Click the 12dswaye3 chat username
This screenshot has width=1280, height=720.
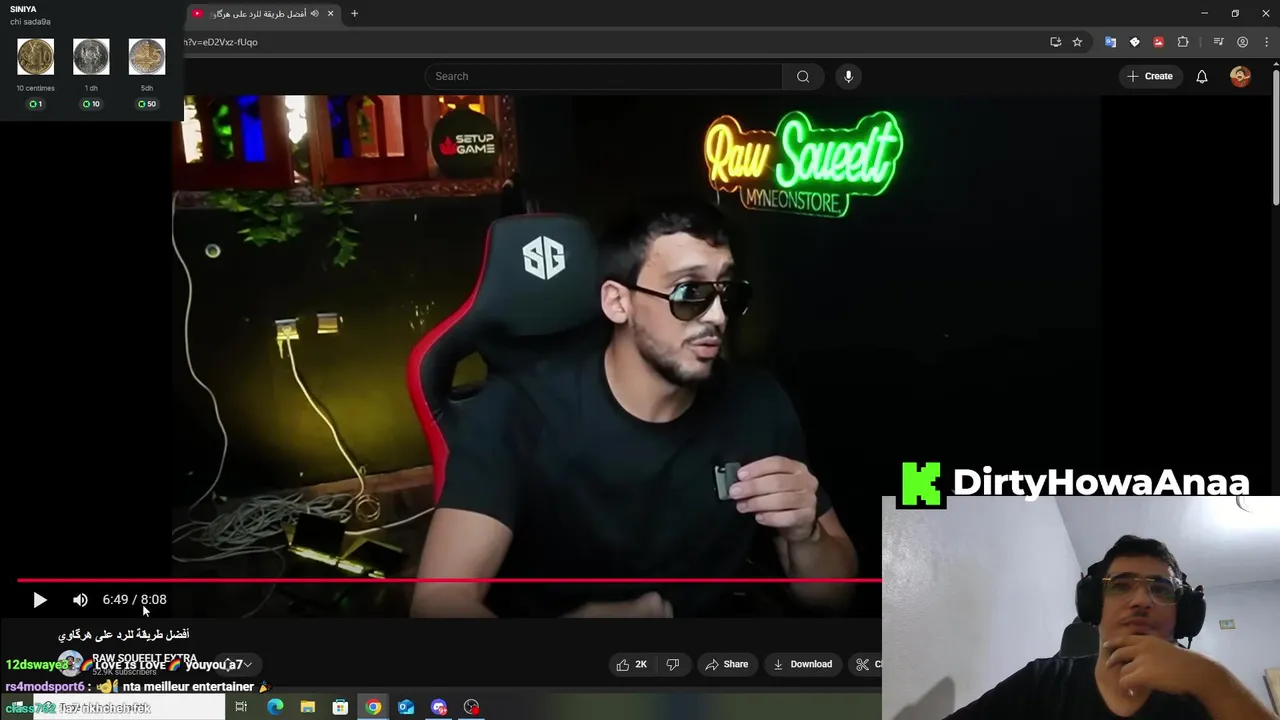[37, 665]
